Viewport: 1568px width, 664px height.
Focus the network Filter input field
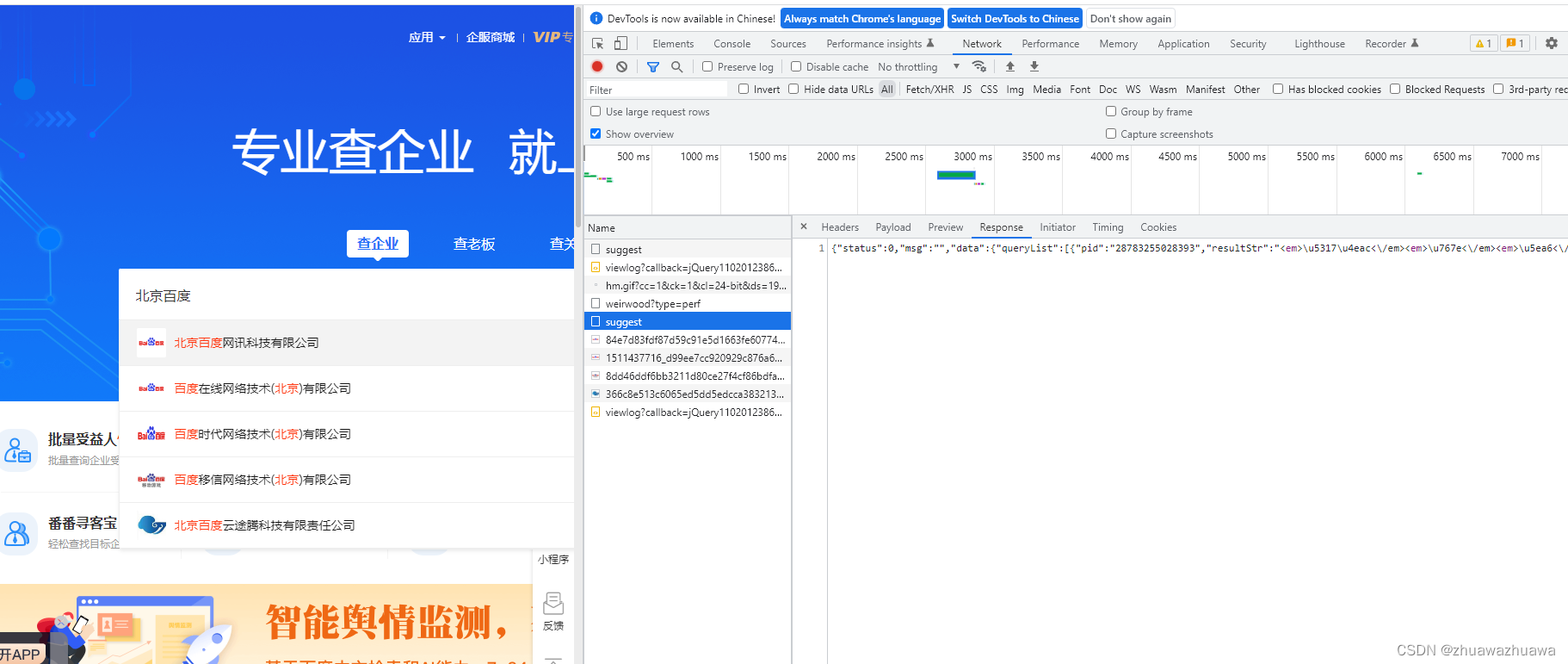657,90
